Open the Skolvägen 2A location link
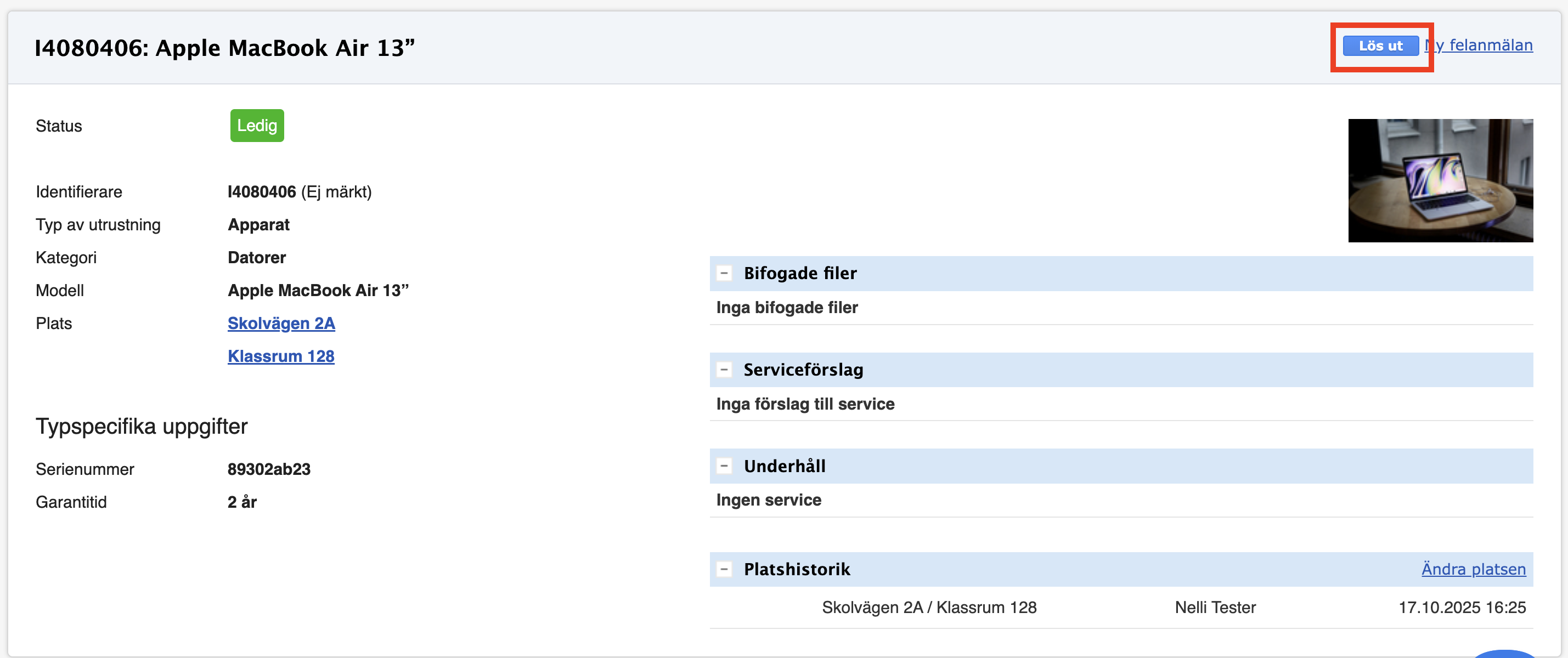 pos(280,323)
